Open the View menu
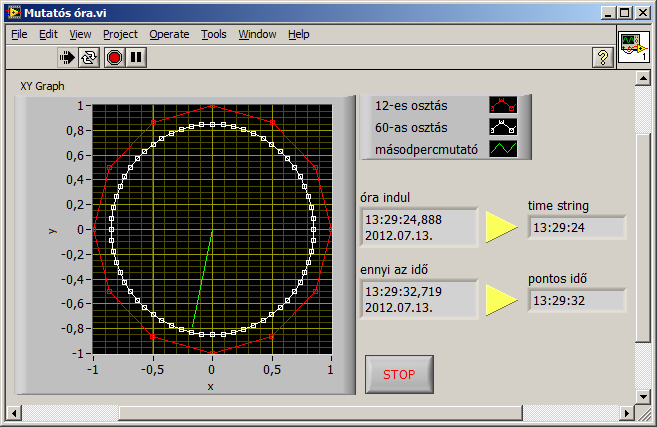 pos(80,34)
